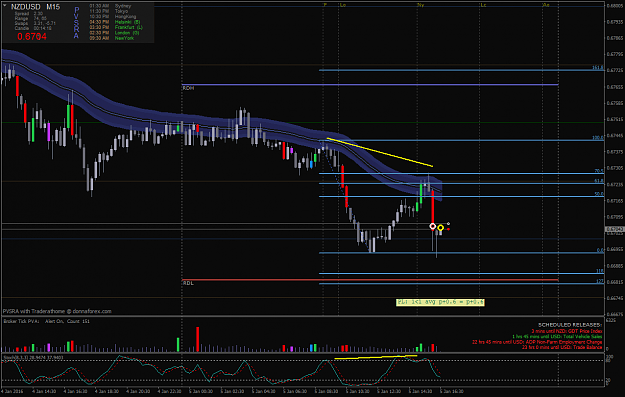Open the chart dropdown arrow beside NZDUSD
This screenshot has height=397, width=625.
5,6
